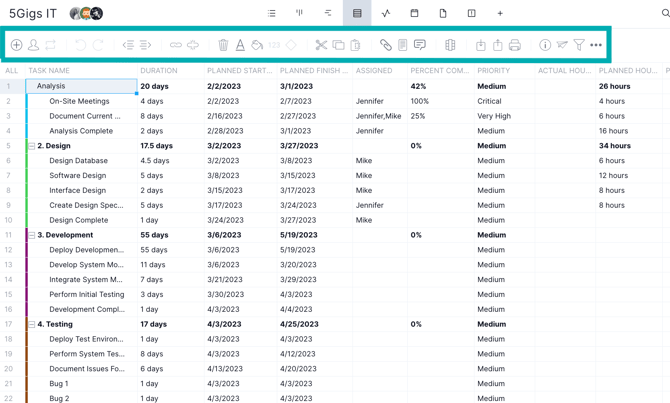Collapse the 3. Development task group
Screen dimensions: 670x403
pyautogui.click(x=32, y=235)
